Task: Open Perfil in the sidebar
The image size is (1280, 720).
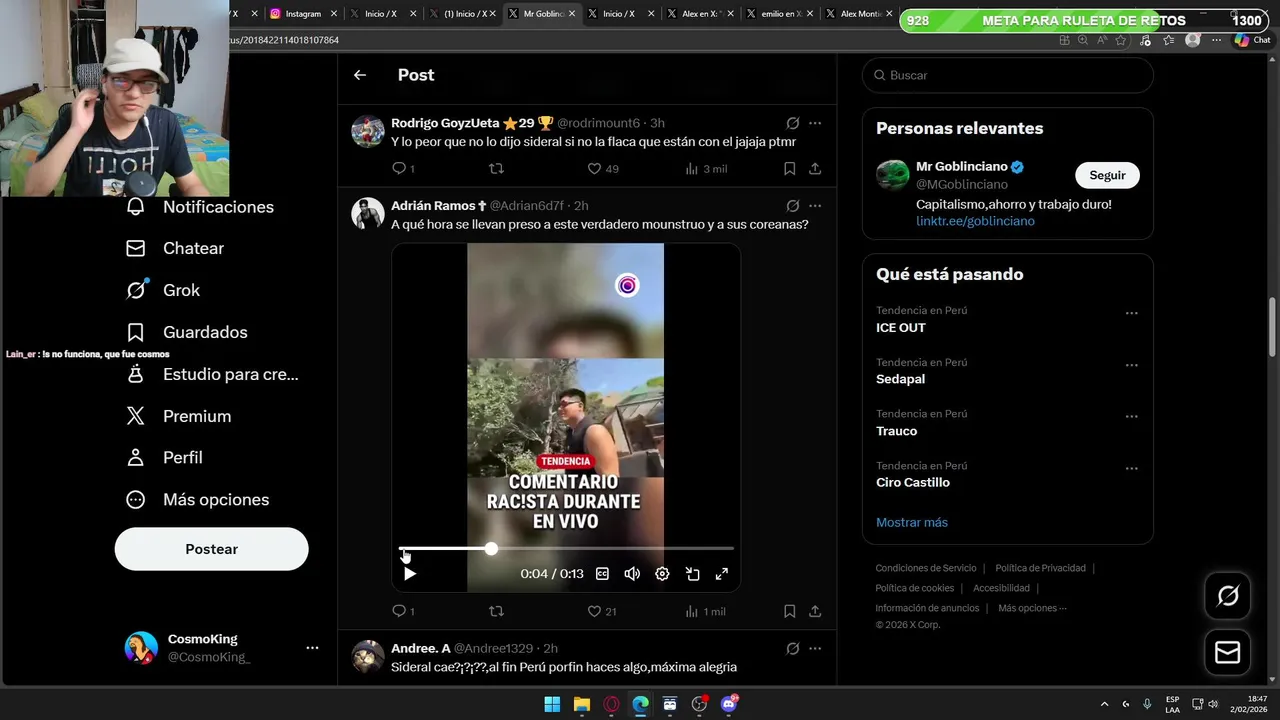Action: [165, 457]
